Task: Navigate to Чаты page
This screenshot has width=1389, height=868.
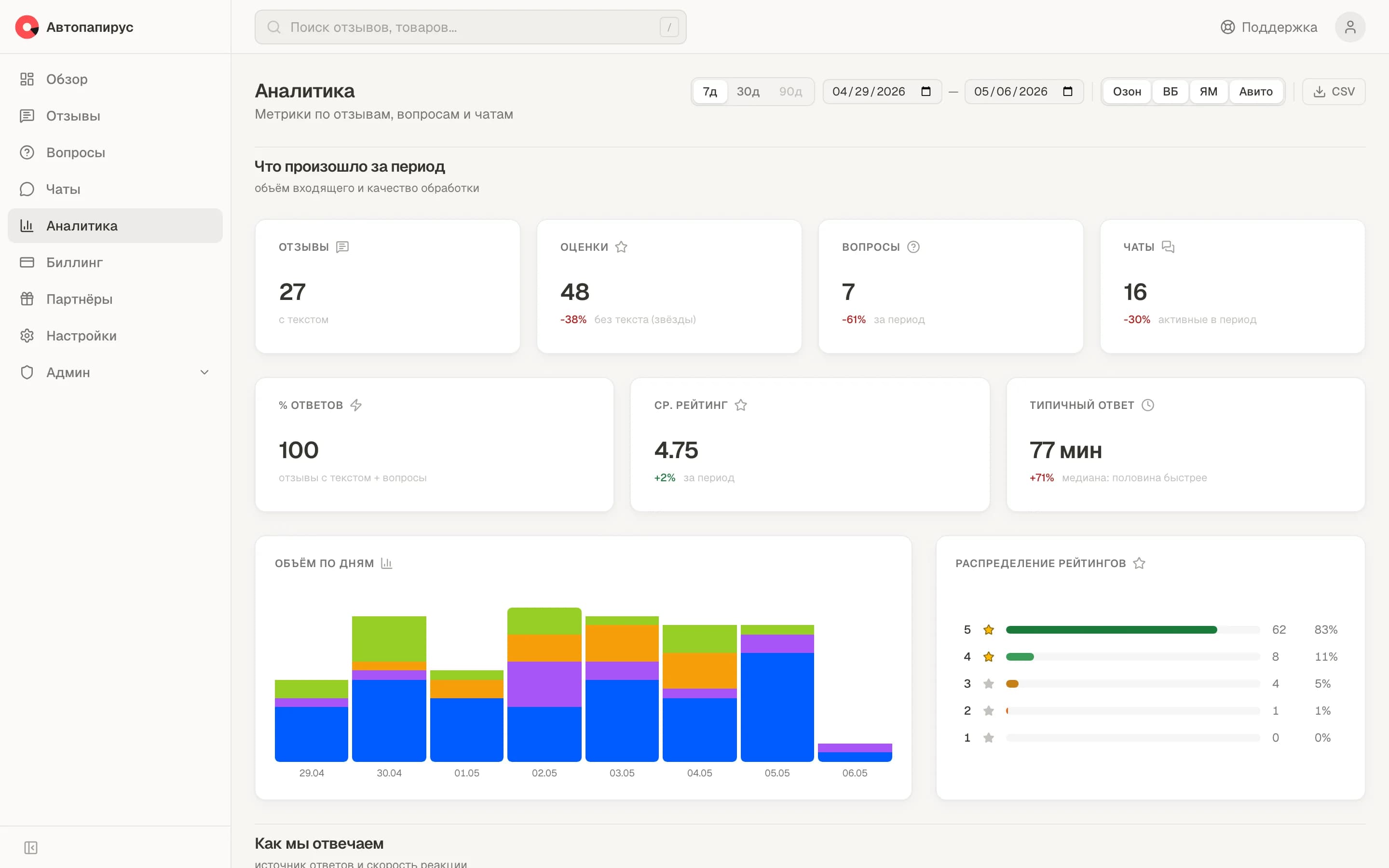Action: (115, 189)
